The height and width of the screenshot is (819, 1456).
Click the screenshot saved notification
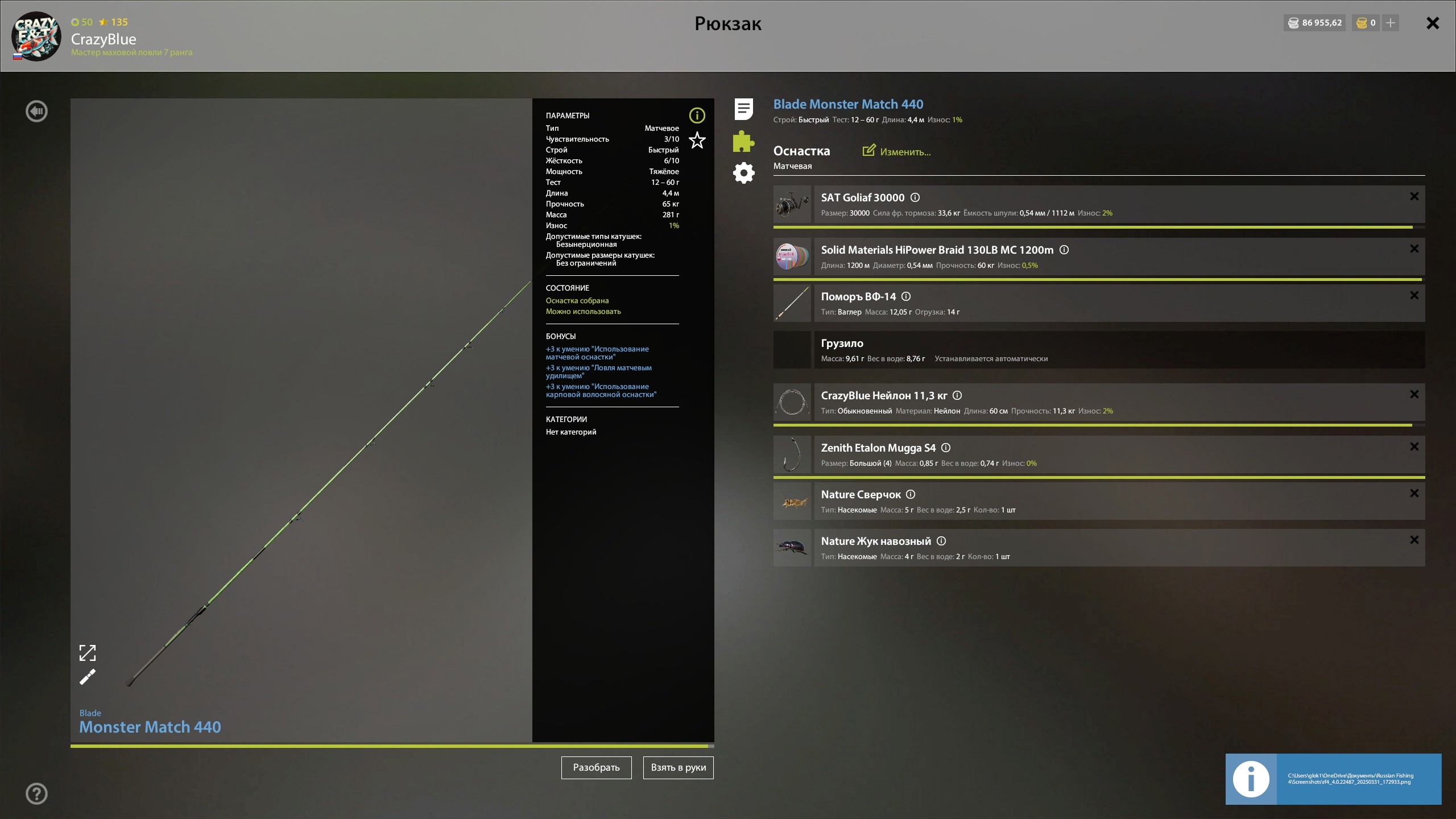(1333, 779)
